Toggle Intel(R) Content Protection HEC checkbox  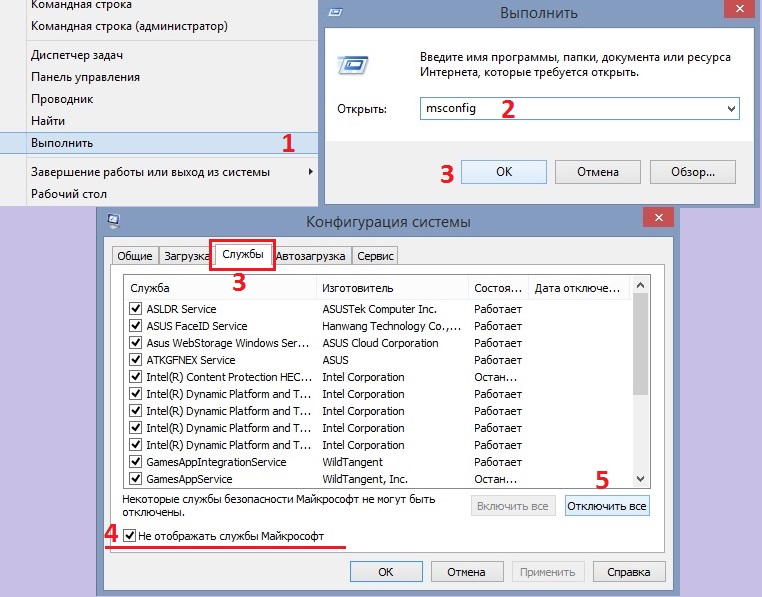click(x=136, y=377)
